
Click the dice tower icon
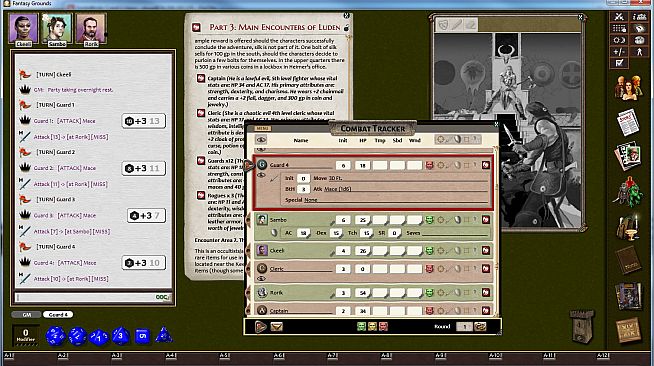pyautogui.click(x=582, y=326)
